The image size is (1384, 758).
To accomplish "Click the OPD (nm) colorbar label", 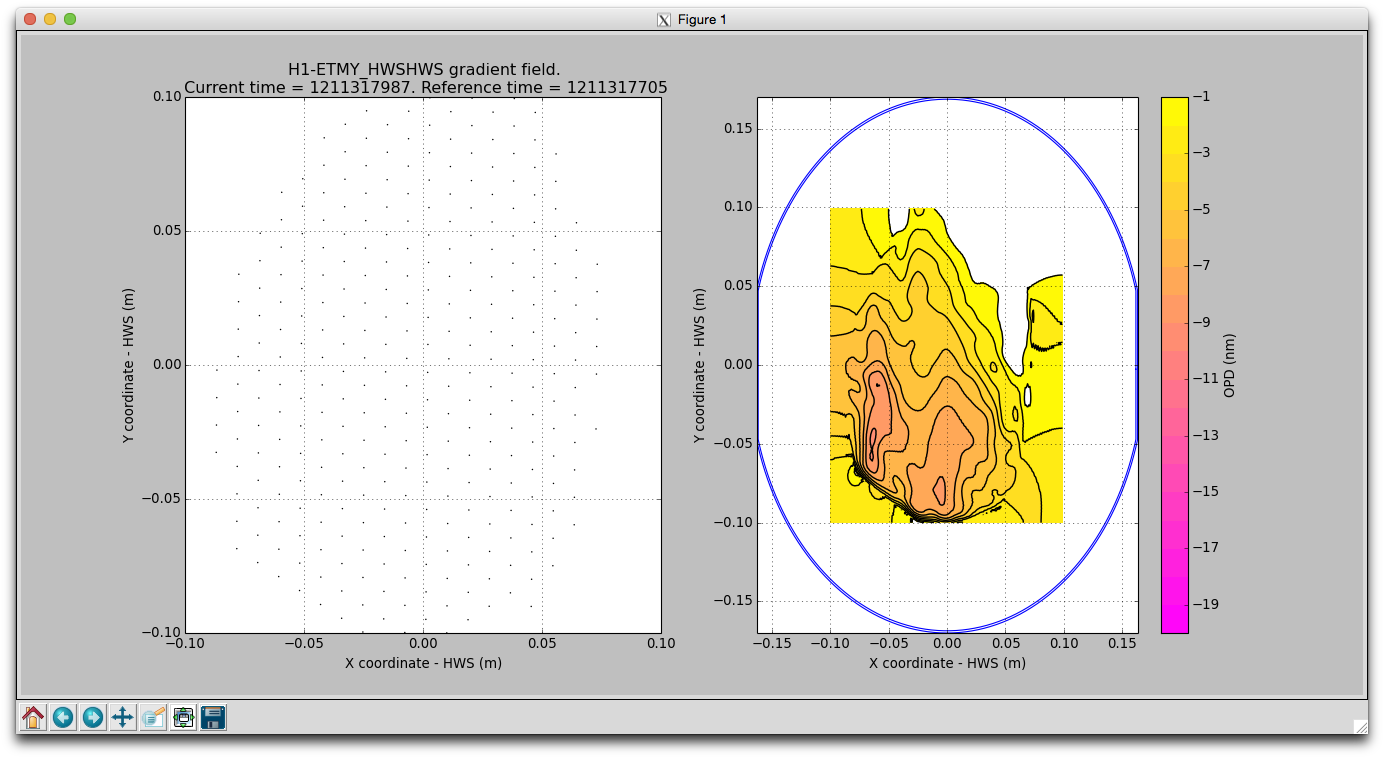I will tap(1229, 365).
